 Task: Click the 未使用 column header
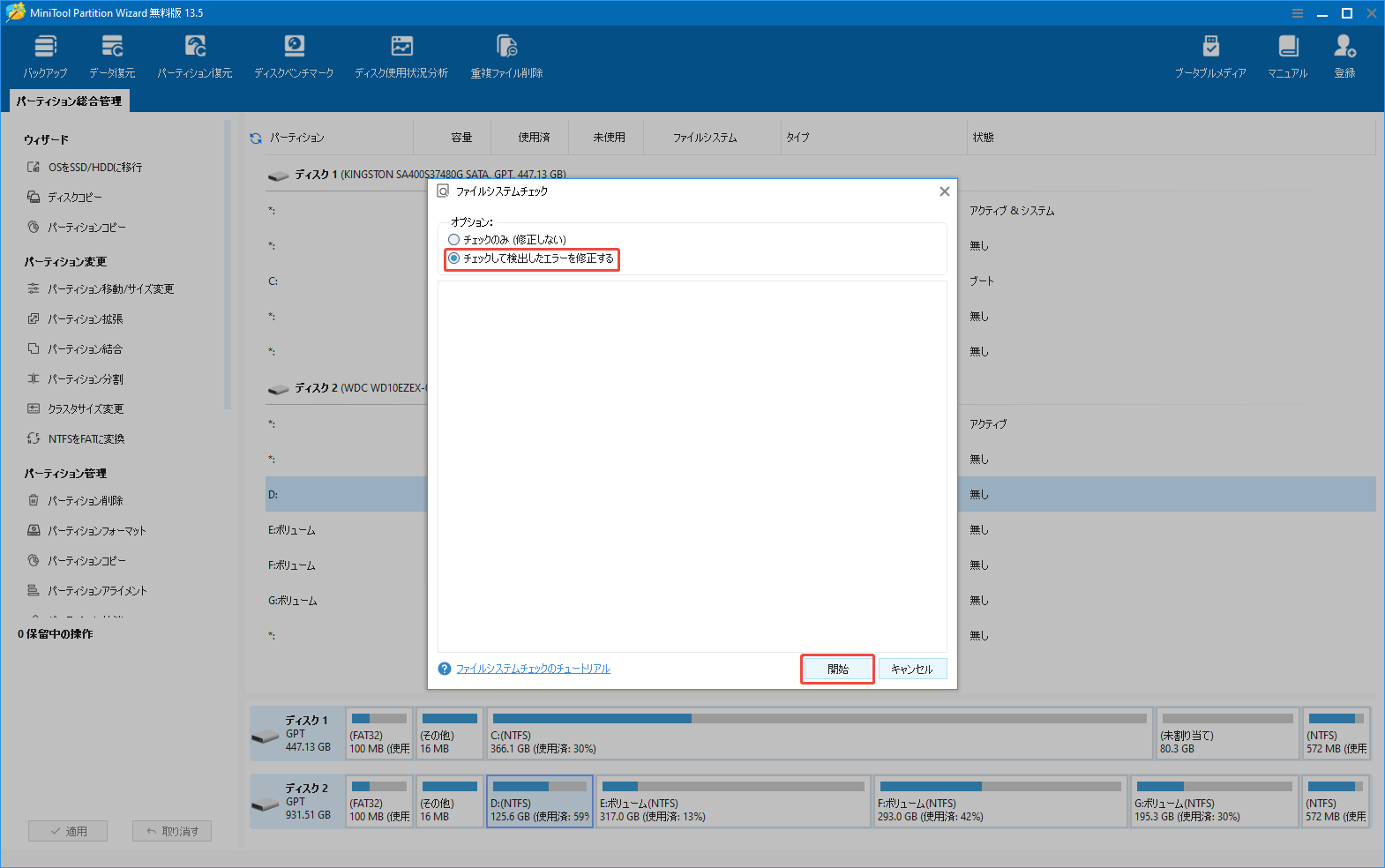(609, 138)
